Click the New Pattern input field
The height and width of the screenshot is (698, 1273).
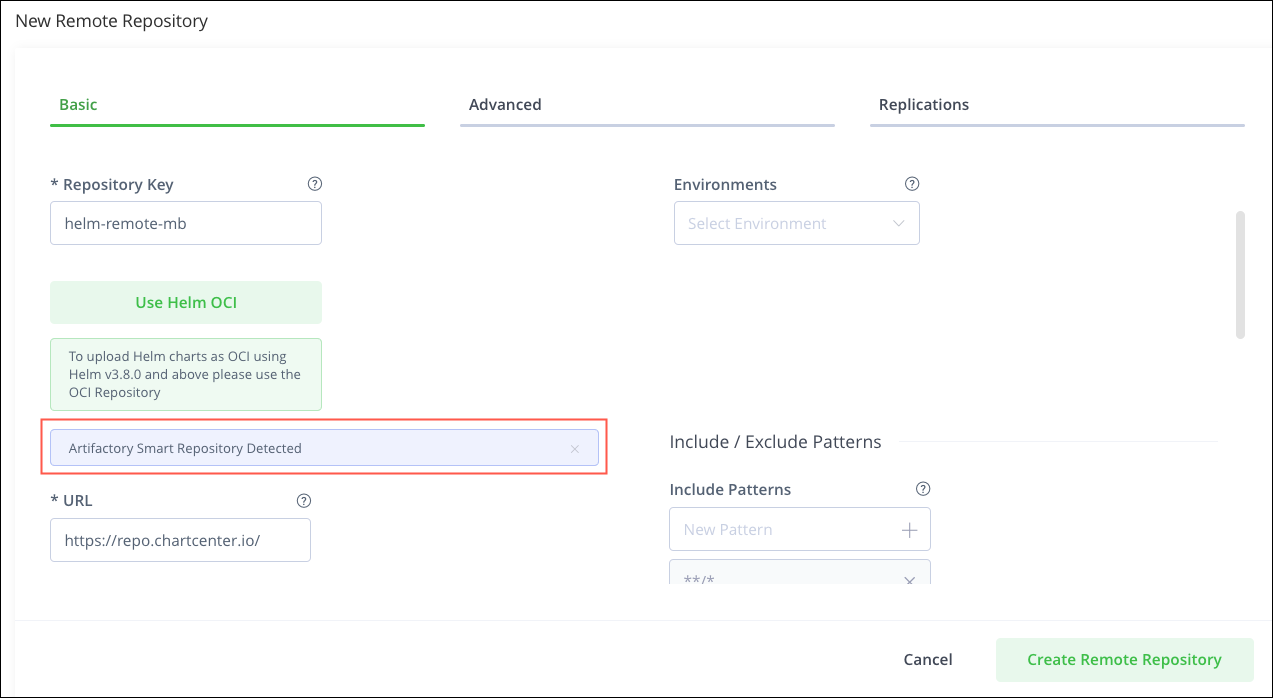point(780,529)
